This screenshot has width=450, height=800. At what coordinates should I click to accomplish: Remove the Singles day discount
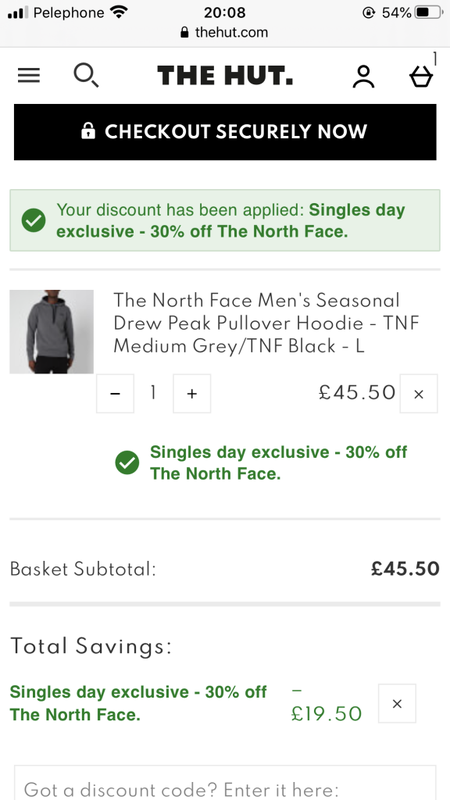(397, 704)
